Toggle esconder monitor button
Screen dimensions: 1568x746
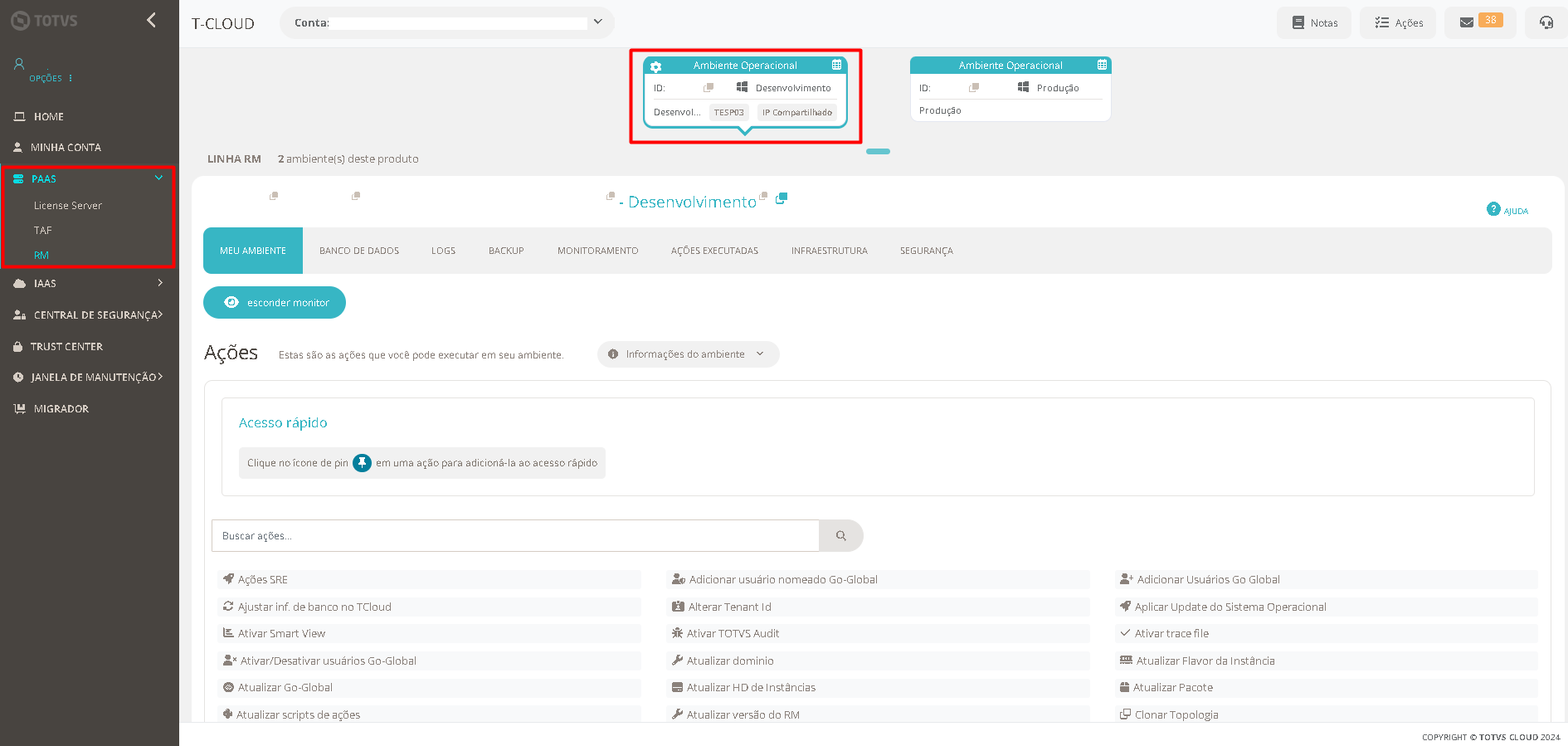click(x=275, y=303)
